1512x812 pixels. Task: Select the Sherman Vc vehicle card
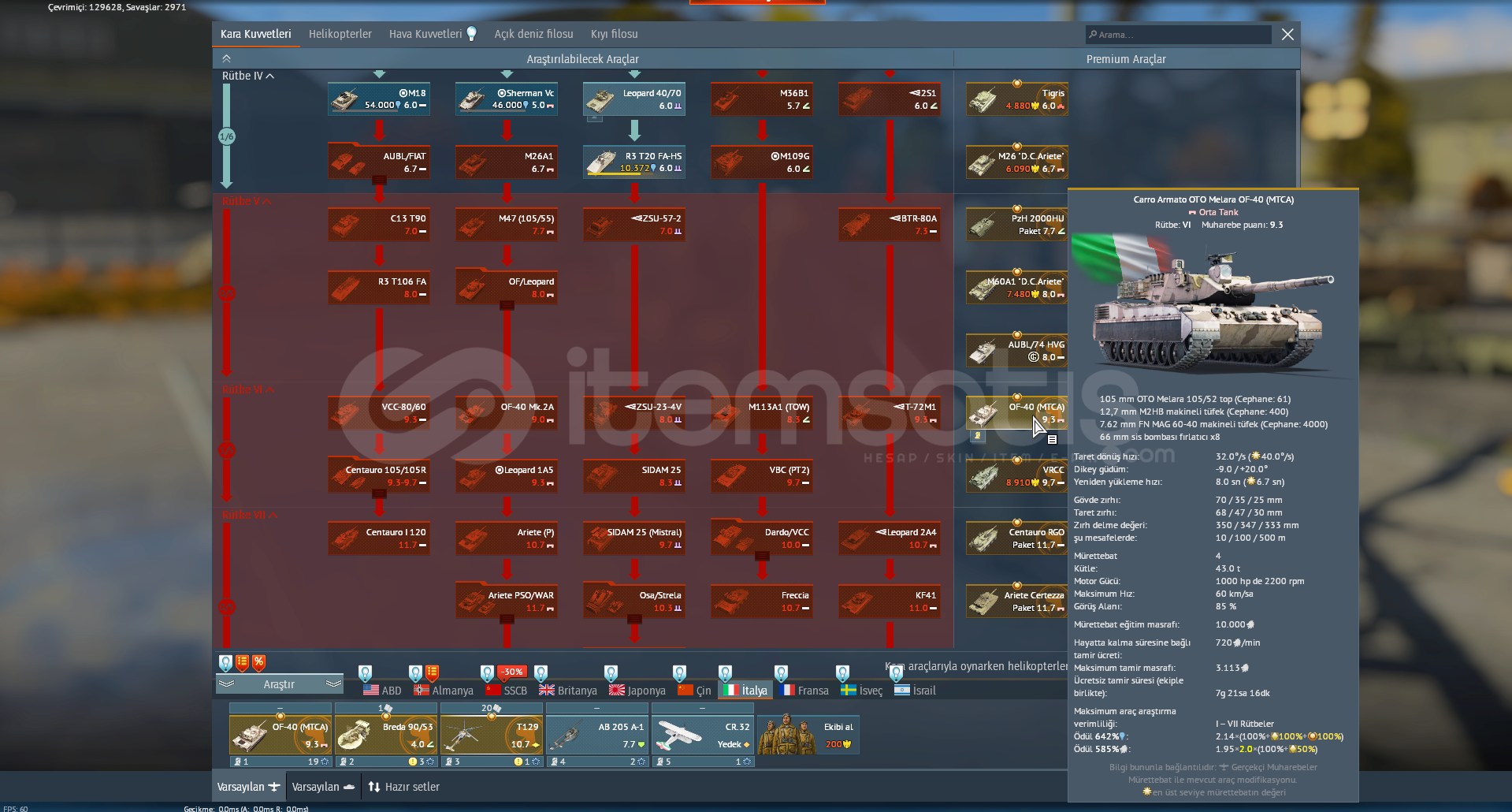coord(507,99)
